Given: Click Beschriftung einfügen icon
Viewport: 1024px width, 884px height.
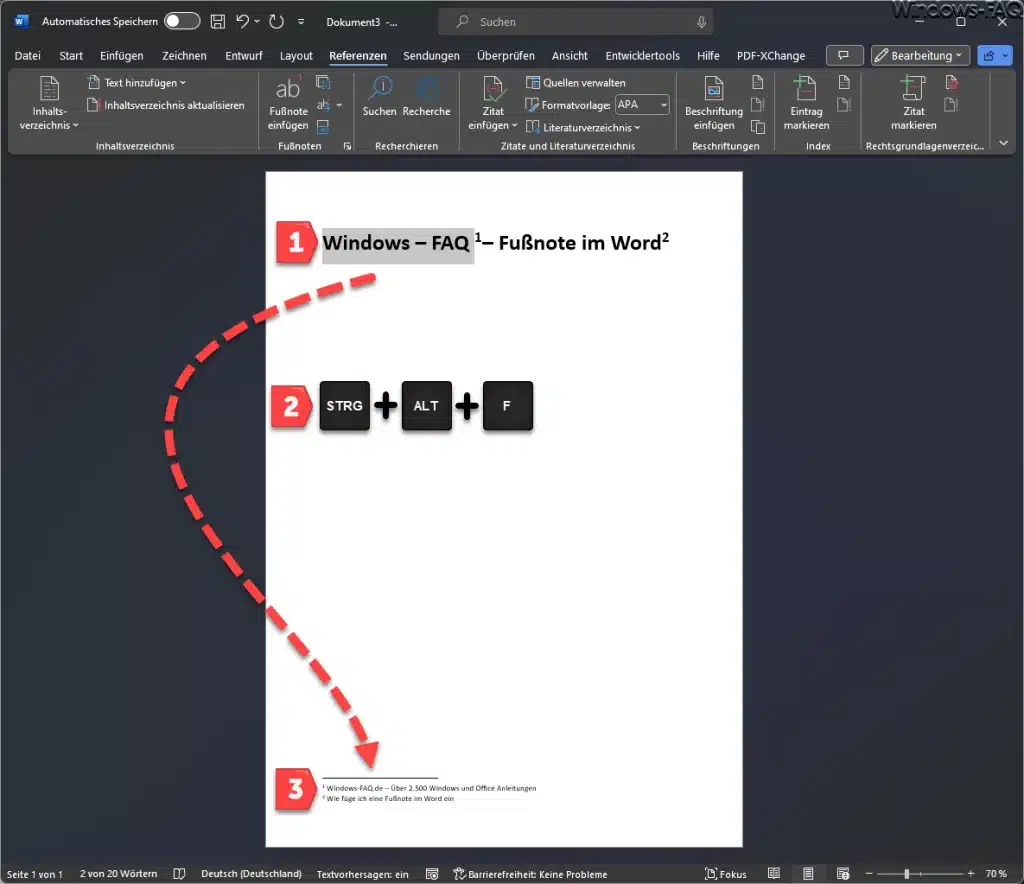Looking at the screenshot, I should click(714, 103).
